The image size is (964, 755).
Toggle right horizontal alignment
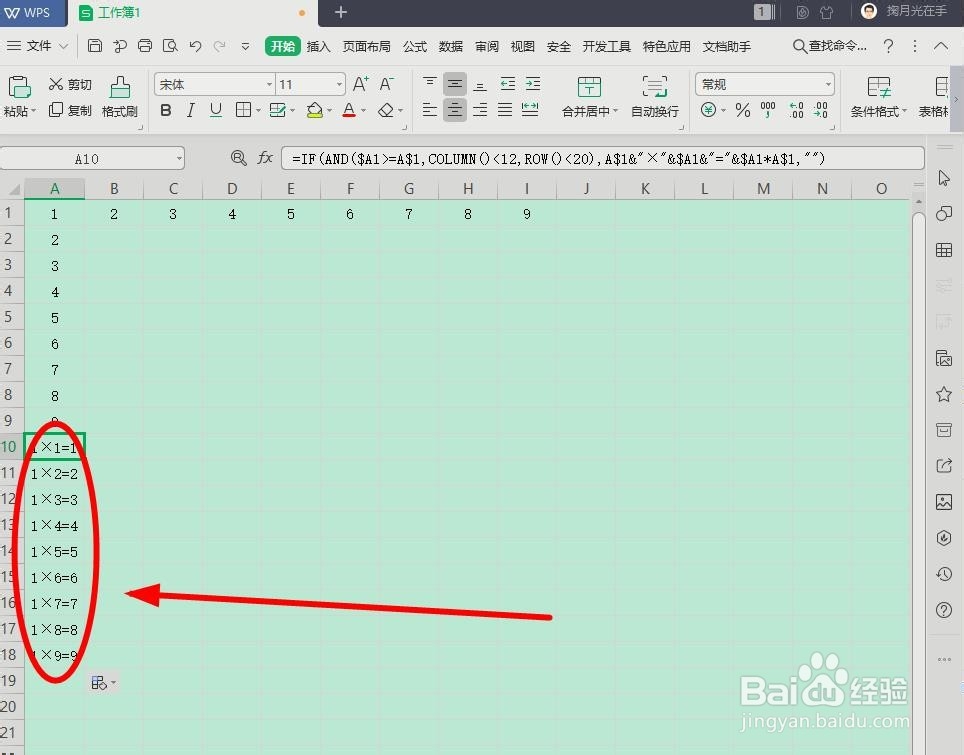click(x=480, y=110)
